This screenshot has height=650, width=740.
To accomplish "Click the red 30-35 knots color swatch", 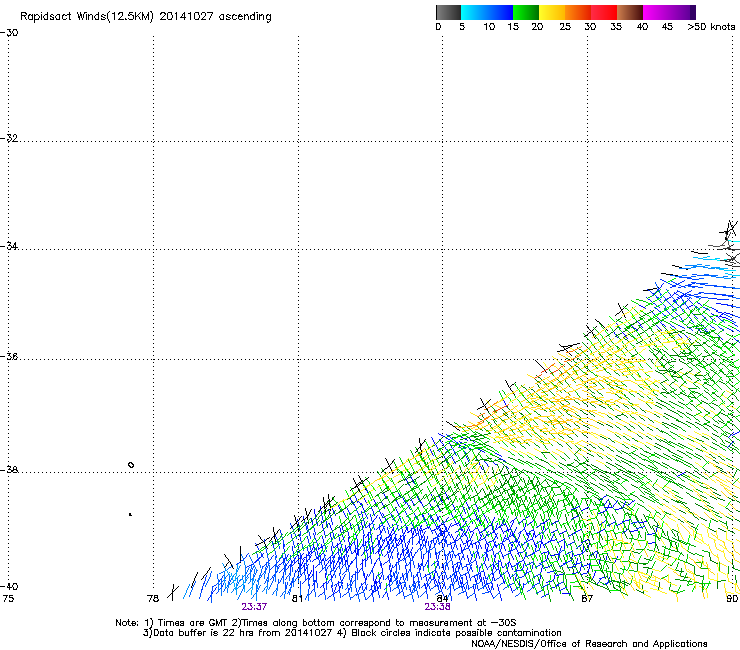I will (604, 12).
